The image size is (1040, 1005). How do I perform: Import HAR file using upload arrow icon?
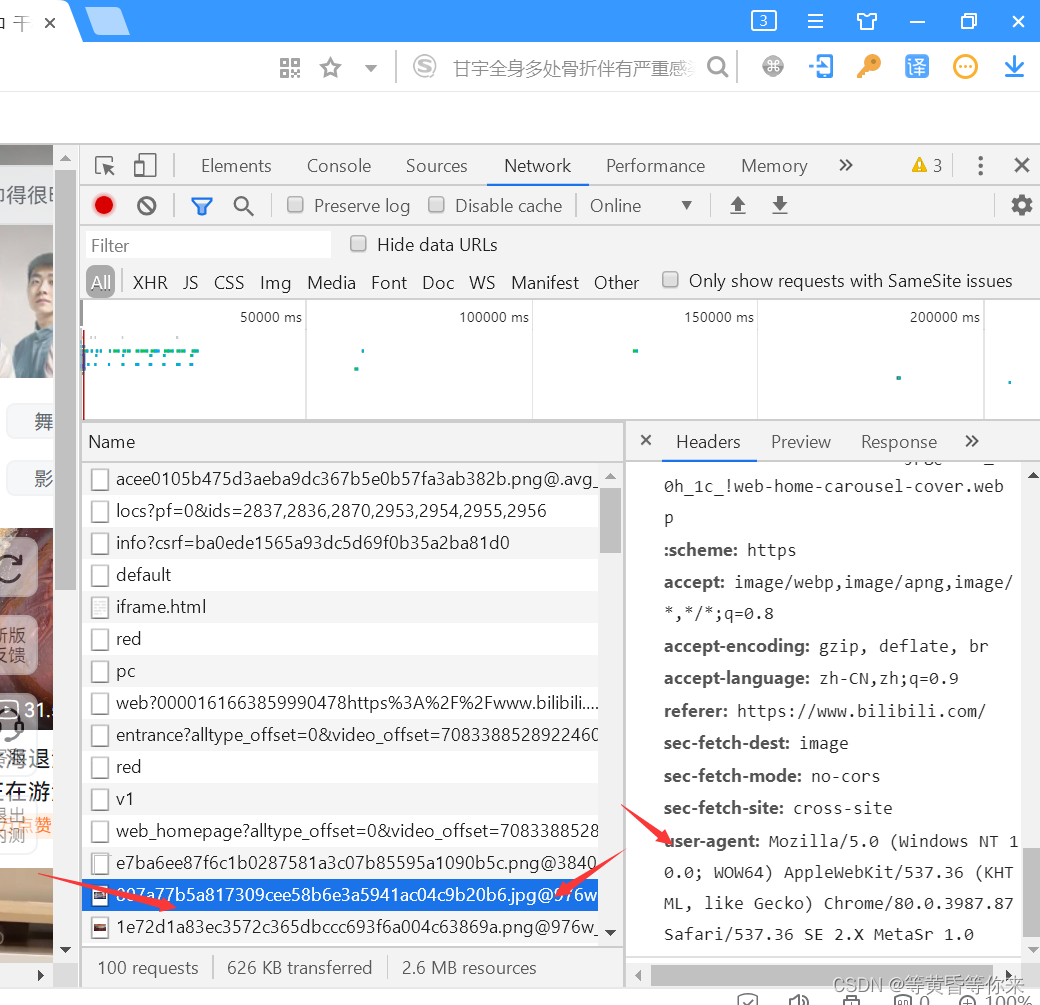738,205
